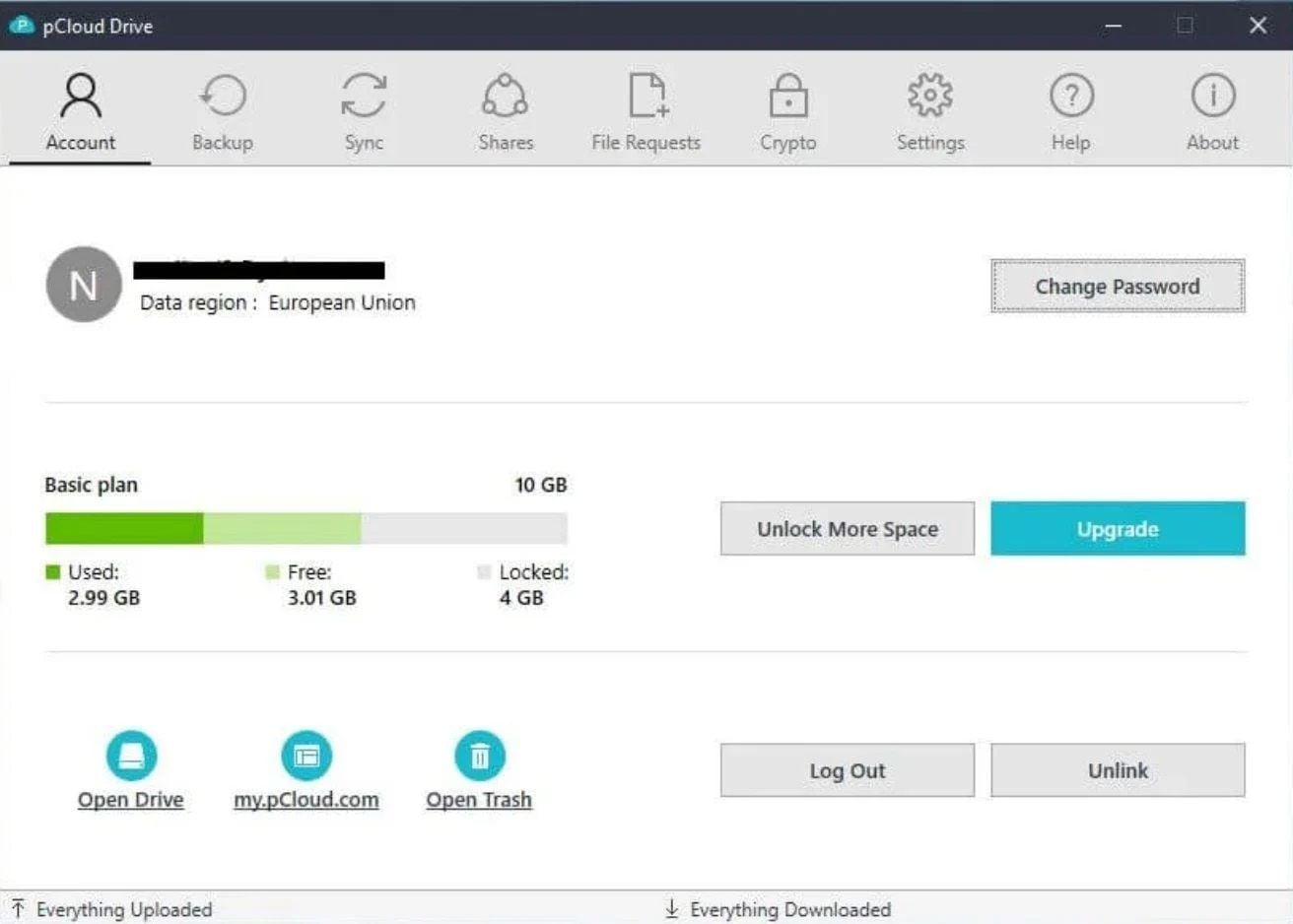This screenshot has width=1293, height=924.
Task: Log out of the pCloud account
Action: coord(848,770)
